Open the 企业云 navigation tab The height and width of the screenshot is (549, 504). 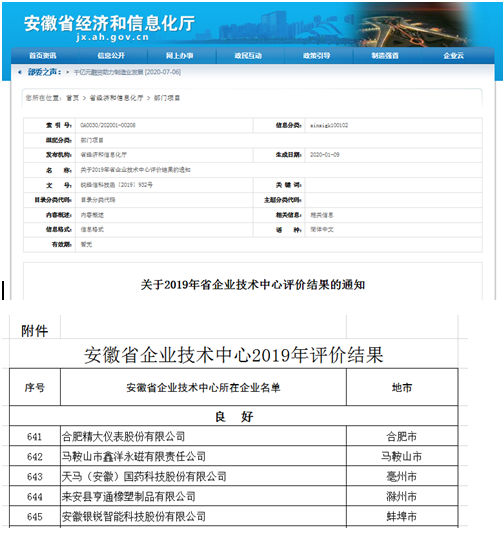(454, 56)
